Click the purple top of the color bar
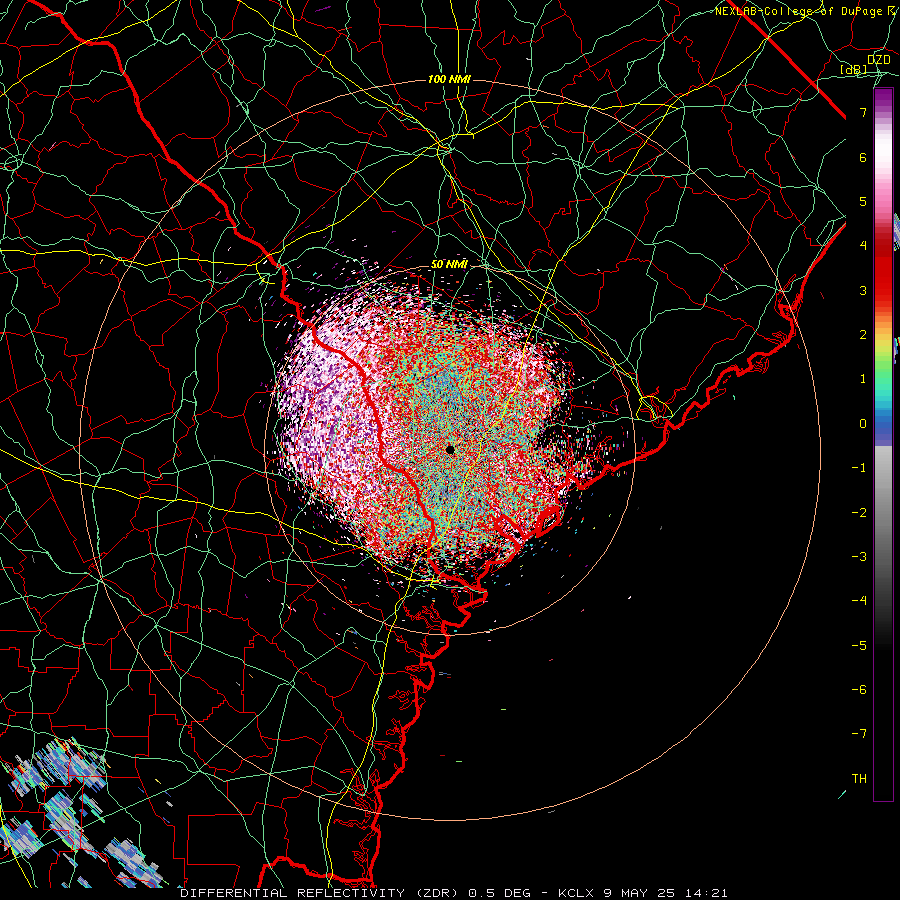 [883, 98]
